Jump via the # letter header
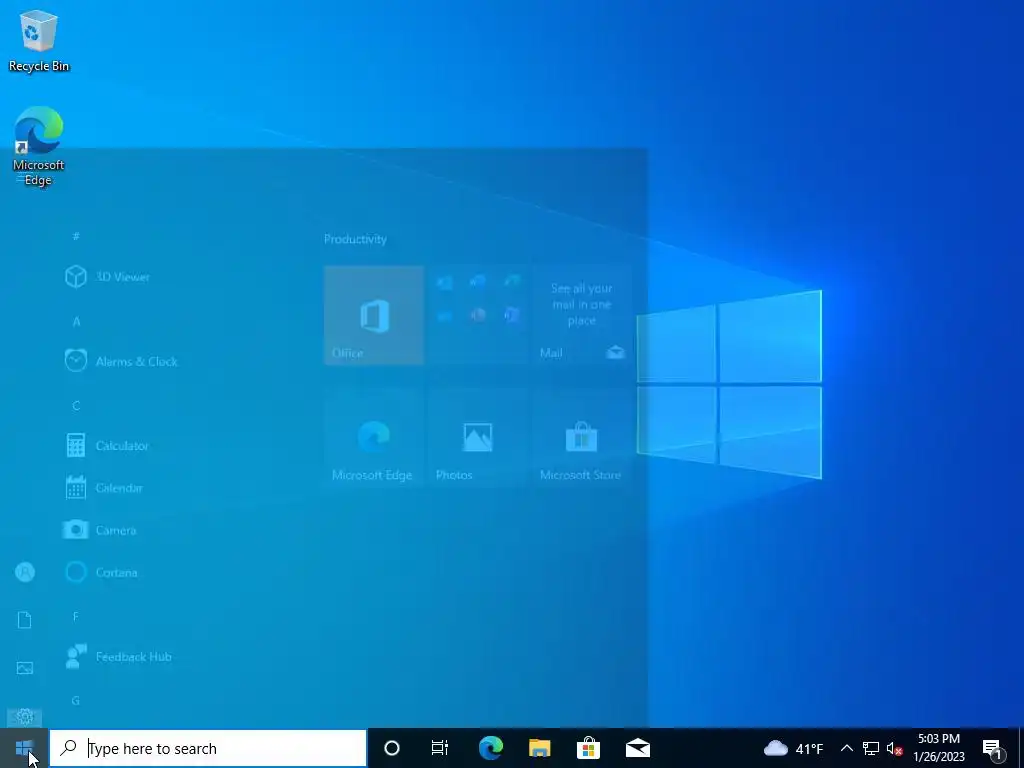Screen dimensions: 1024x768 [x=76, y=236]
